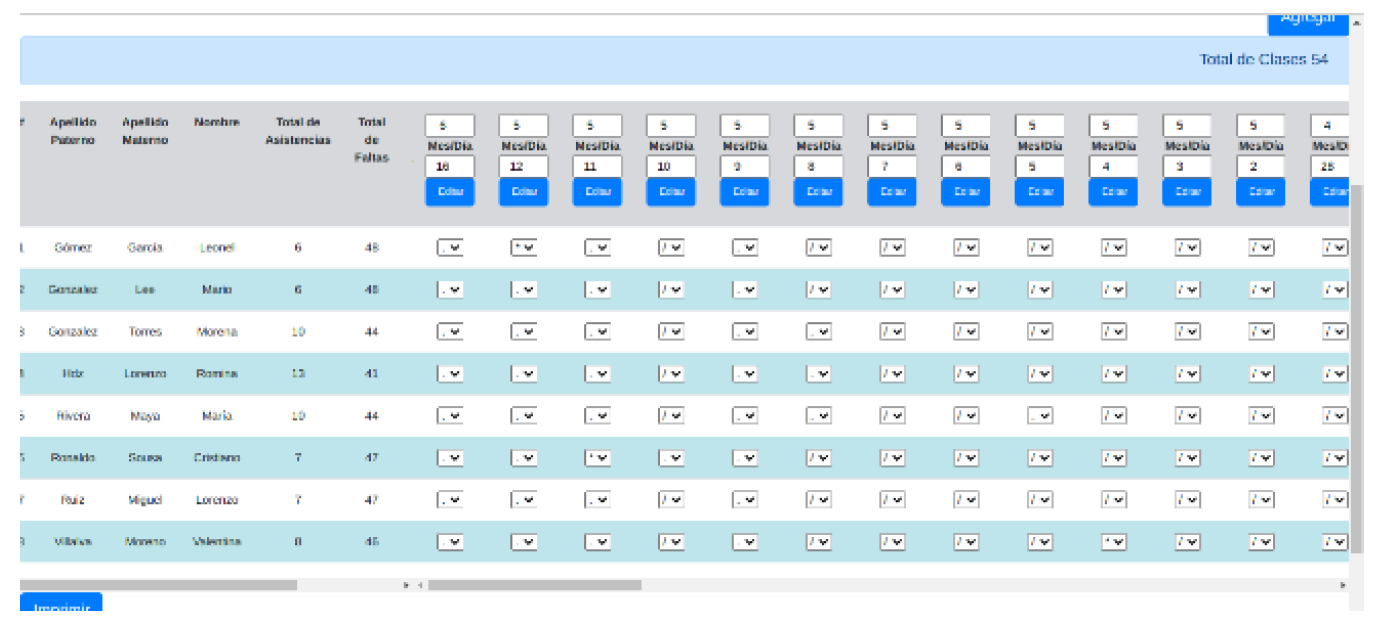Open Ruiz's attendance dropdown for day 6
The width and height of the screenshot is (1379, 636).
tap(966, 500)
